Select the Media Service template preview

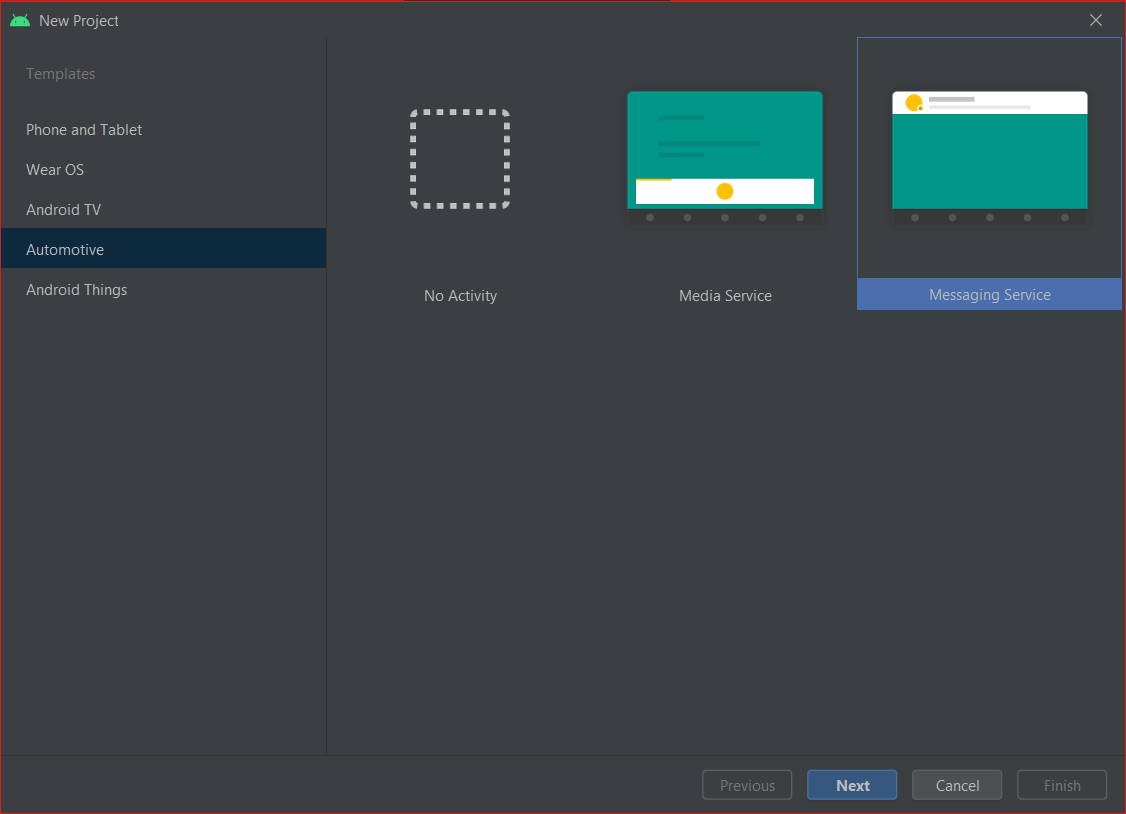pyautogui.click(x=725, y=159)
